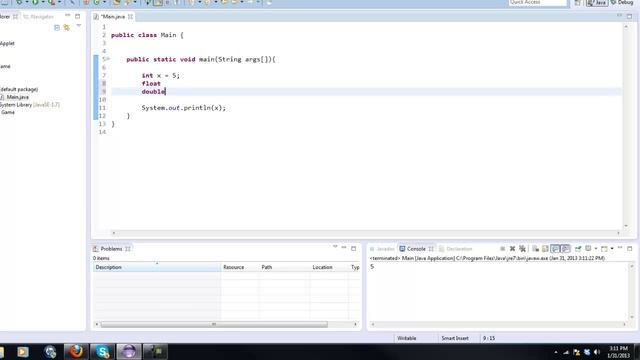The image size is (640, 360).
Task: Click the Debug toolbar icon
Action: 19,2
